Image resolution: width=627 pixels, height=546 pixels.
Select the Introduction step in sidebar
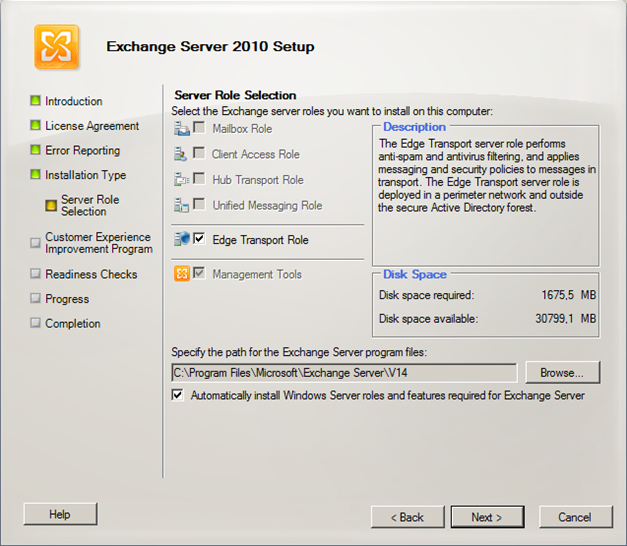(74, 101)
